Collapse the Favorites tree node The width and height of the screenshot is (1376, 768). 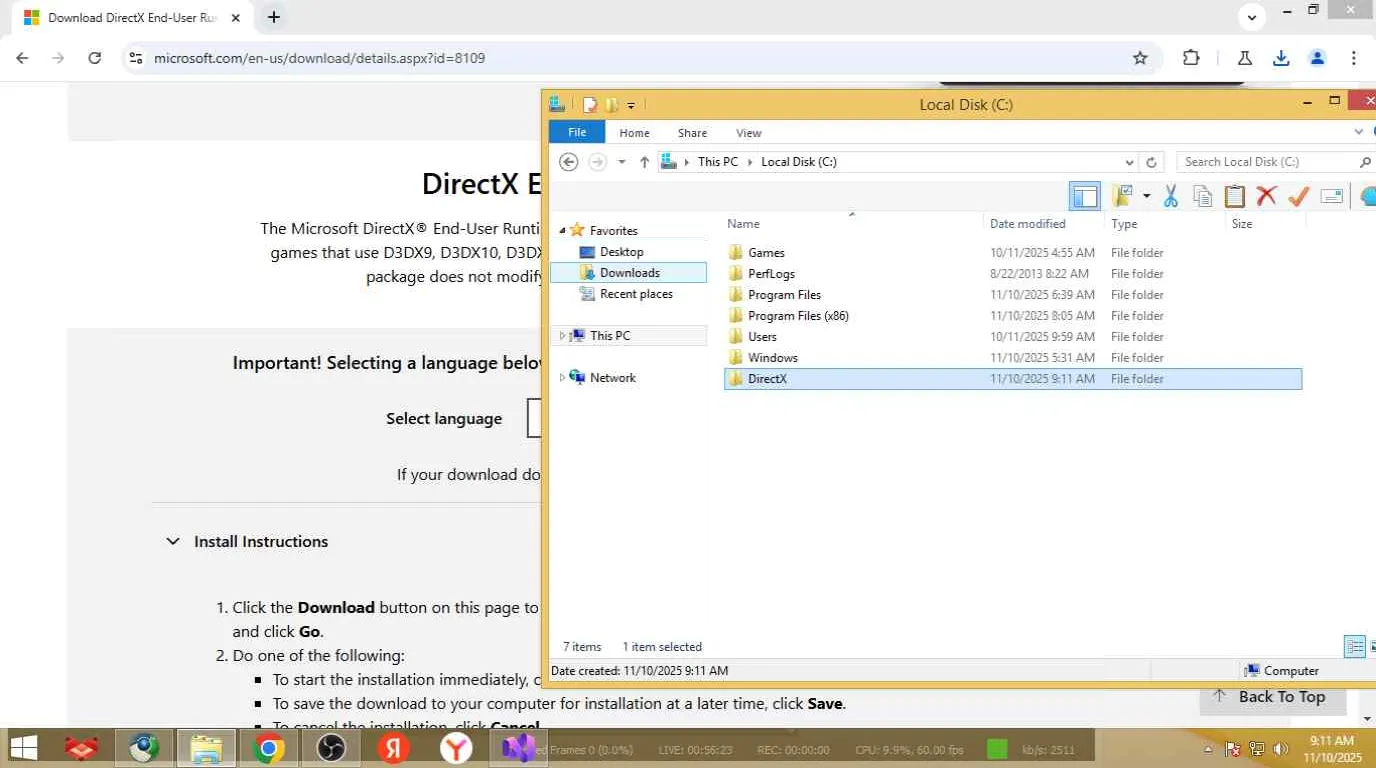[x=562, y=231]
